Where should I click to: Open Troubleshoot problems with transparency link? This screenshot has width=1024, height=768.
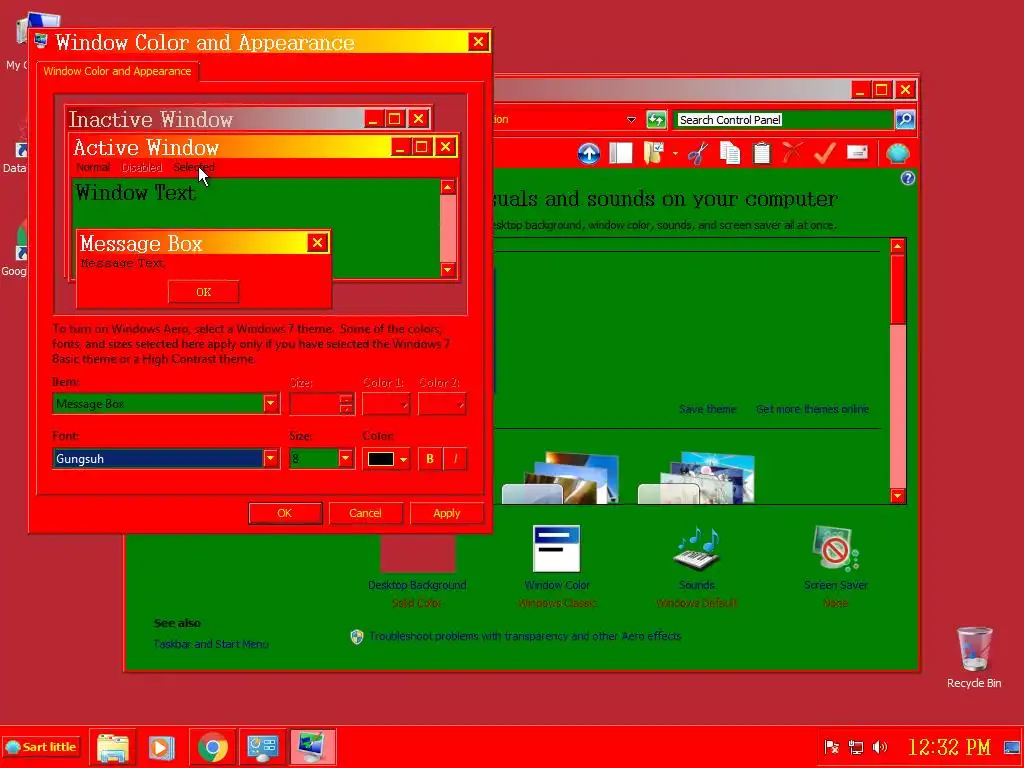[x=524, y=636]
